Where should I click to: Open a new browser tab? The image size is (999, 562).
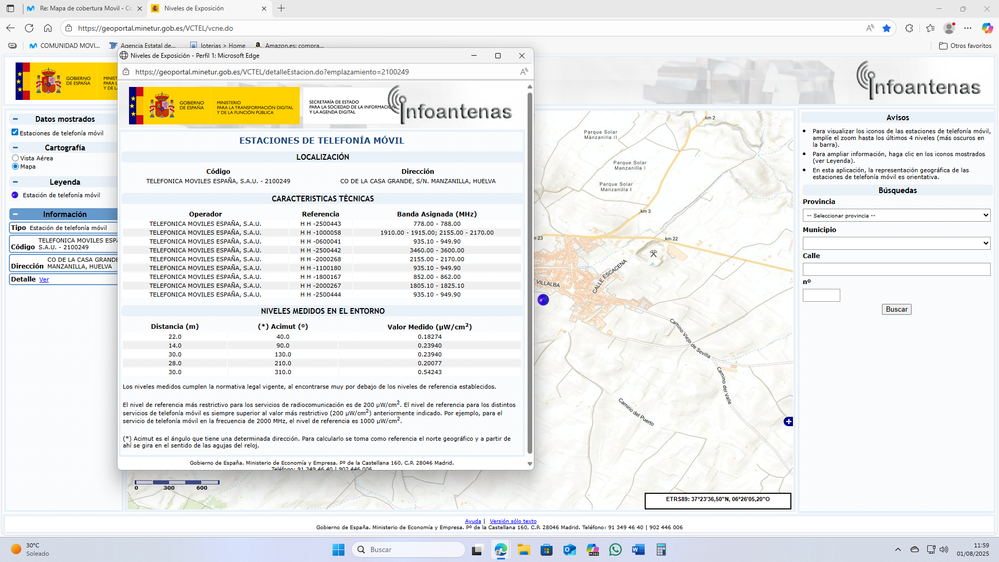281,8
